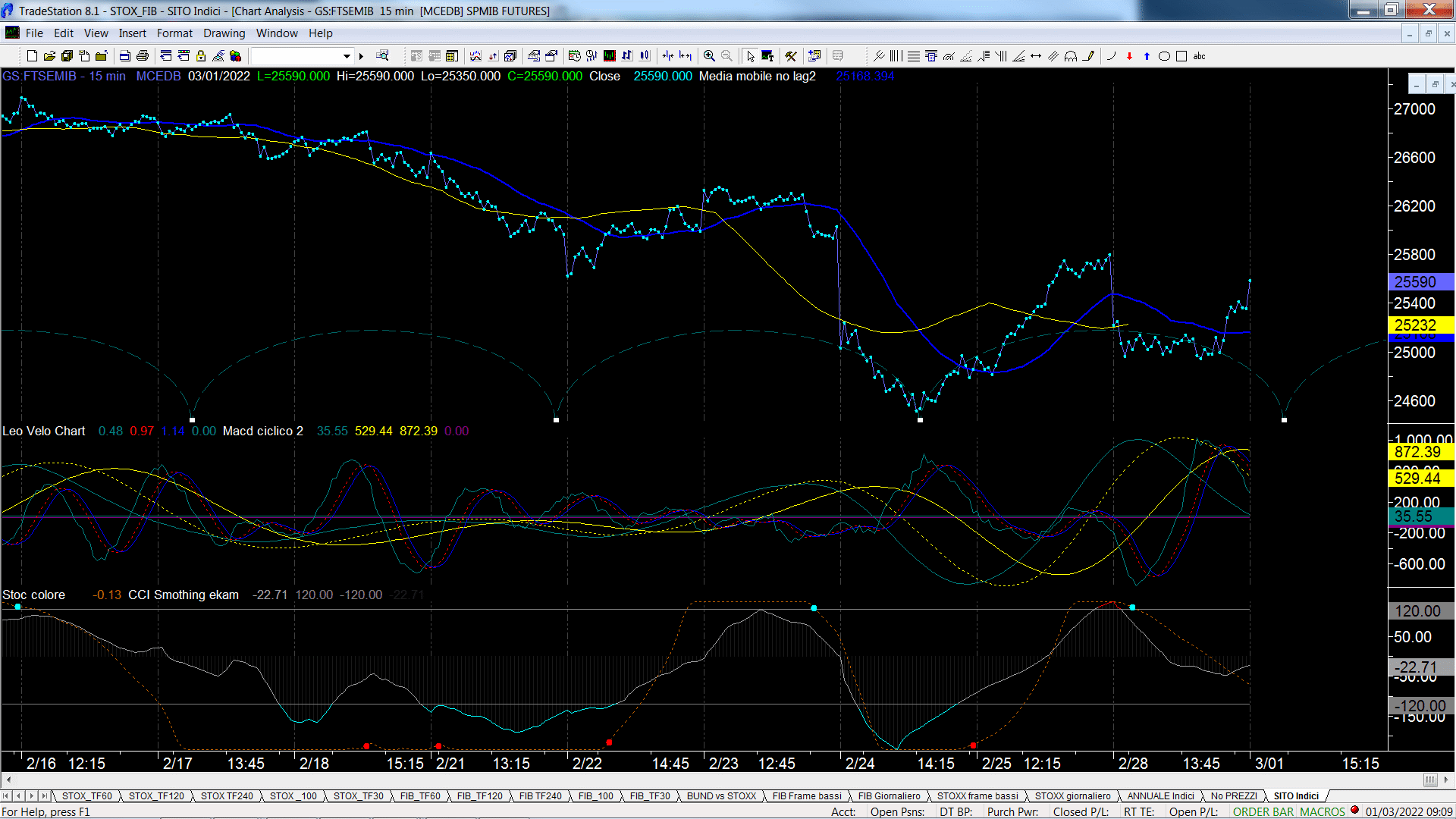Switch to the STOX TF240 tab

coord(227,796)
